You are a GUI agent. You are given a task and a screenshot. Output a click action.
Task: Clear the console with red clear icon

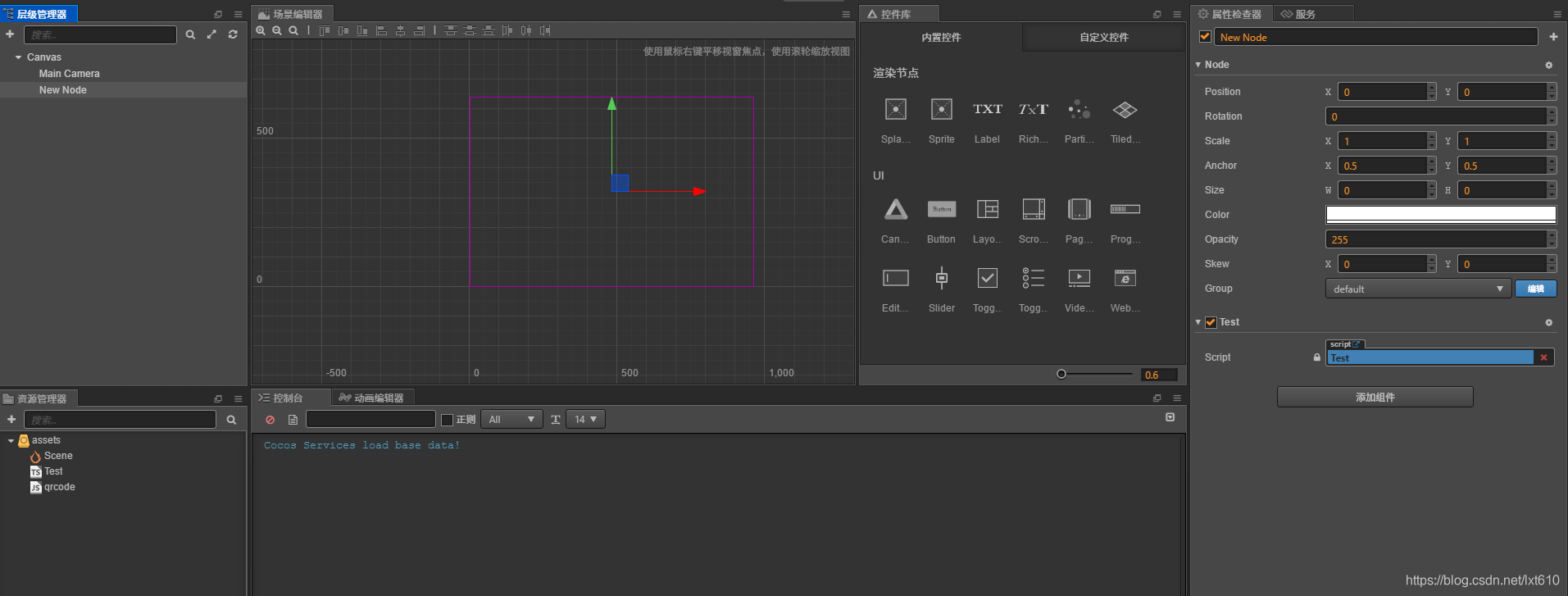click(270, 420)
